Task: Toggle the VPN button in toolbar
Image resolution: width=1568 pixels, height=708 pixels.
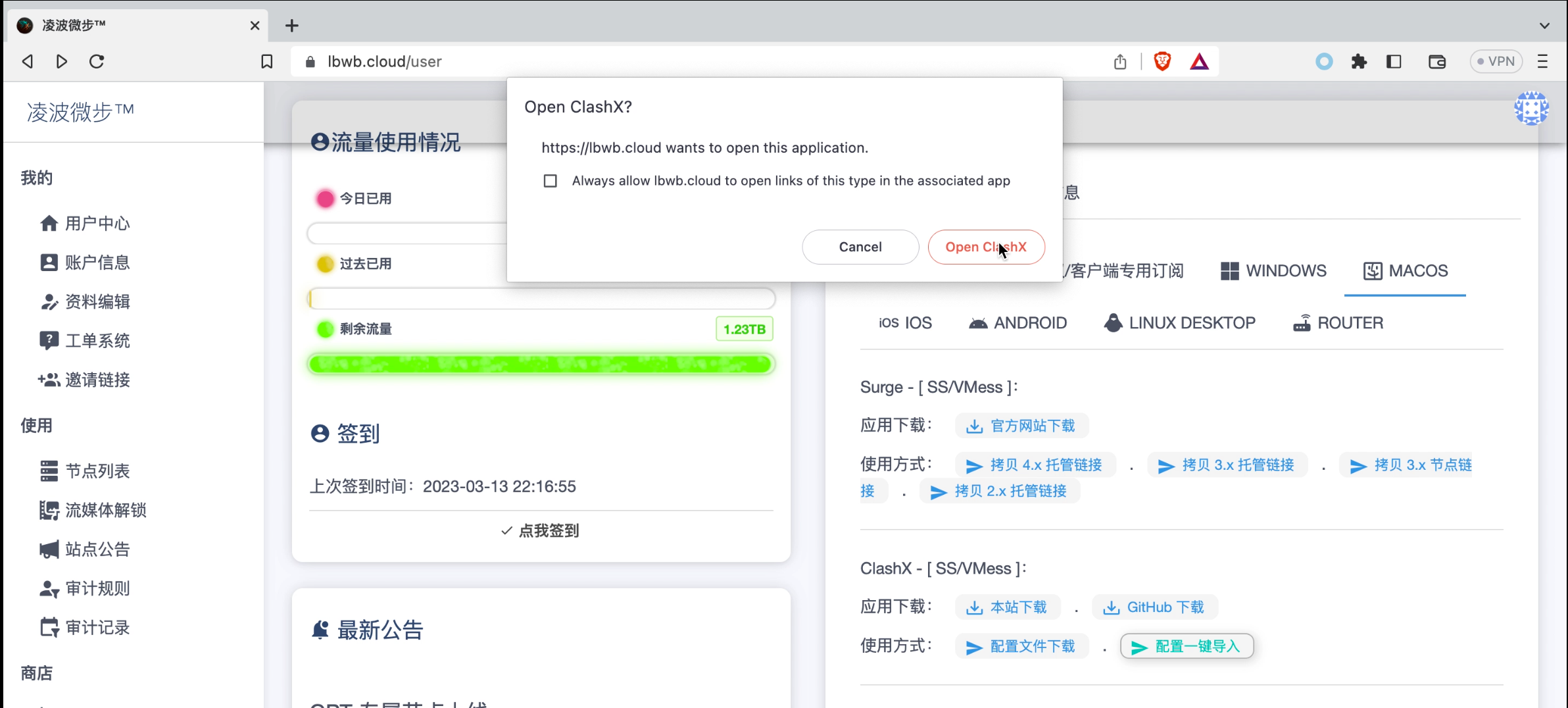Action: coord(1496,62)
